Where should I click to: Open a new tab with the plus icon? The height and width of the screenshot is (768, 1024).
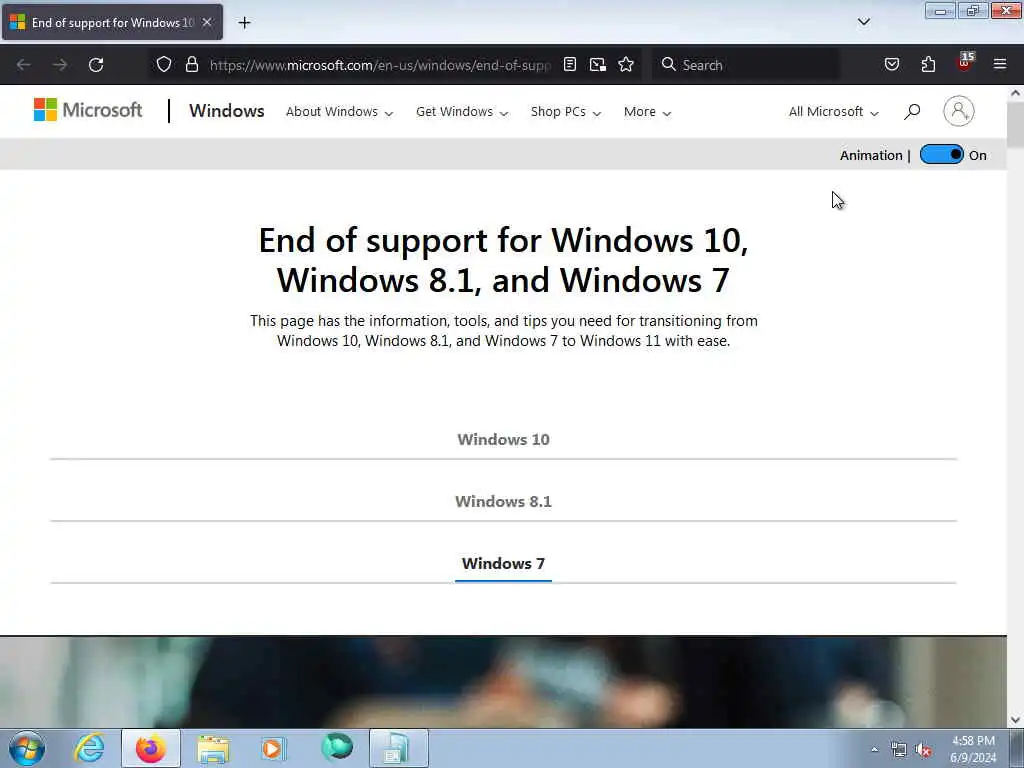coord(244,23)
